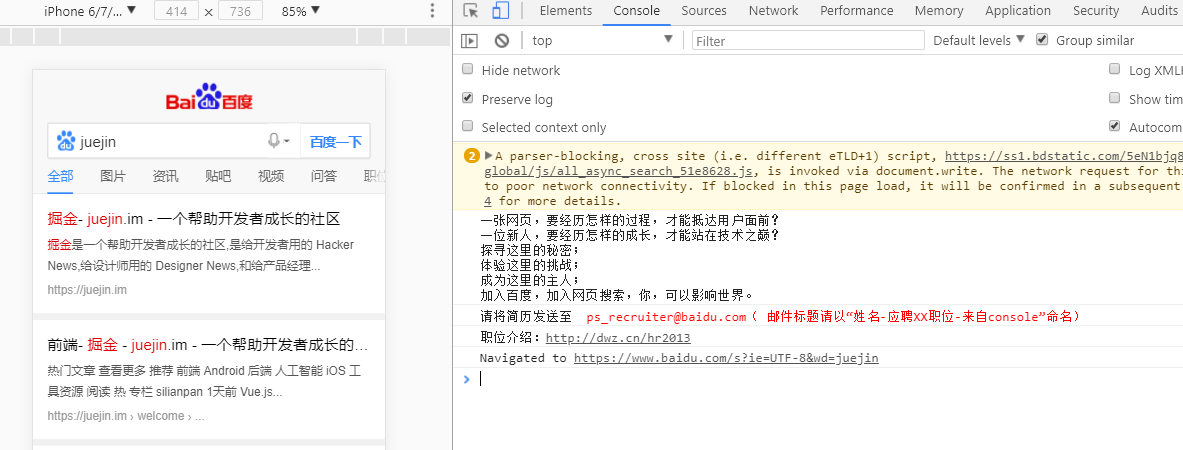The height and width of the screenshot is (450, 1183).
Task: Click the console Filter input field
Action: (x=808, y=40)
